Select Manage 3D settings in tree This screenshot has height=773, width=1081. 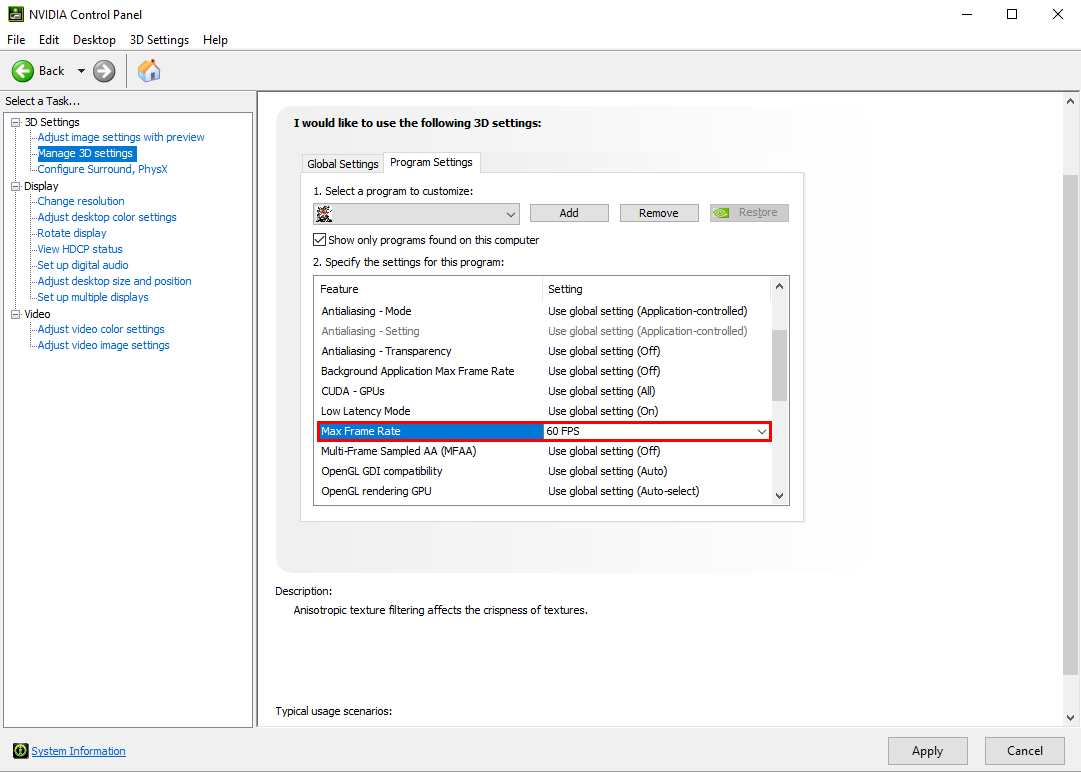pos(85,153)
